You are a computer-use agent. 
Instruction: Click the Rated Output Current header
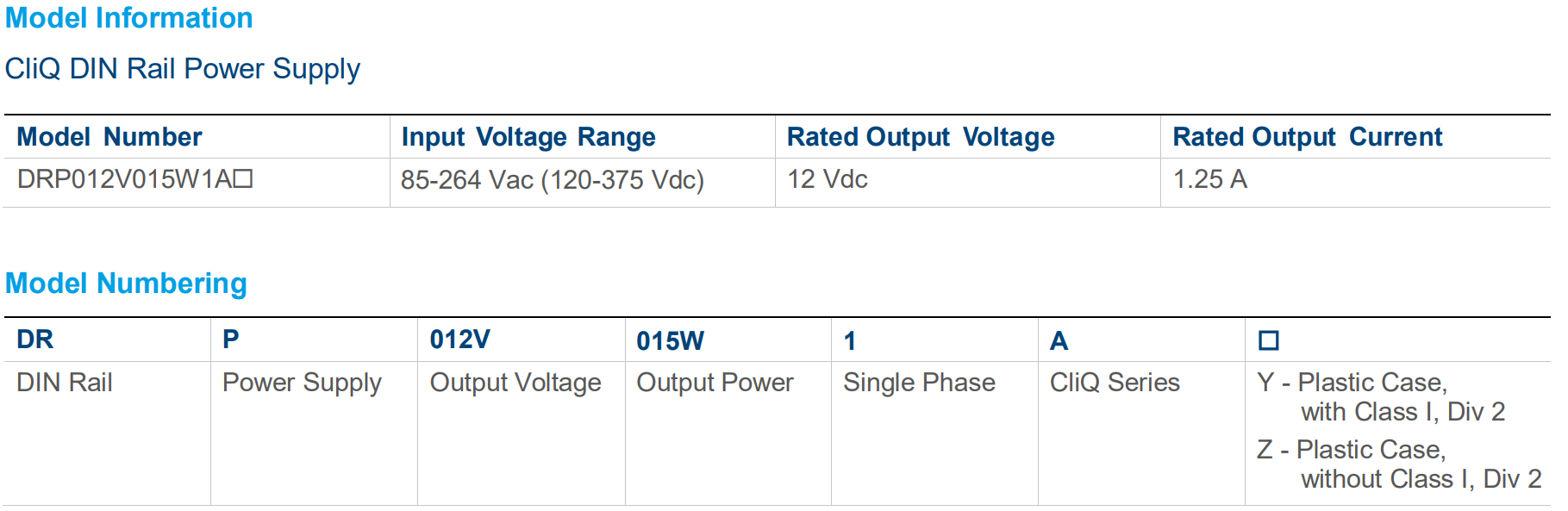[1308, 137]
